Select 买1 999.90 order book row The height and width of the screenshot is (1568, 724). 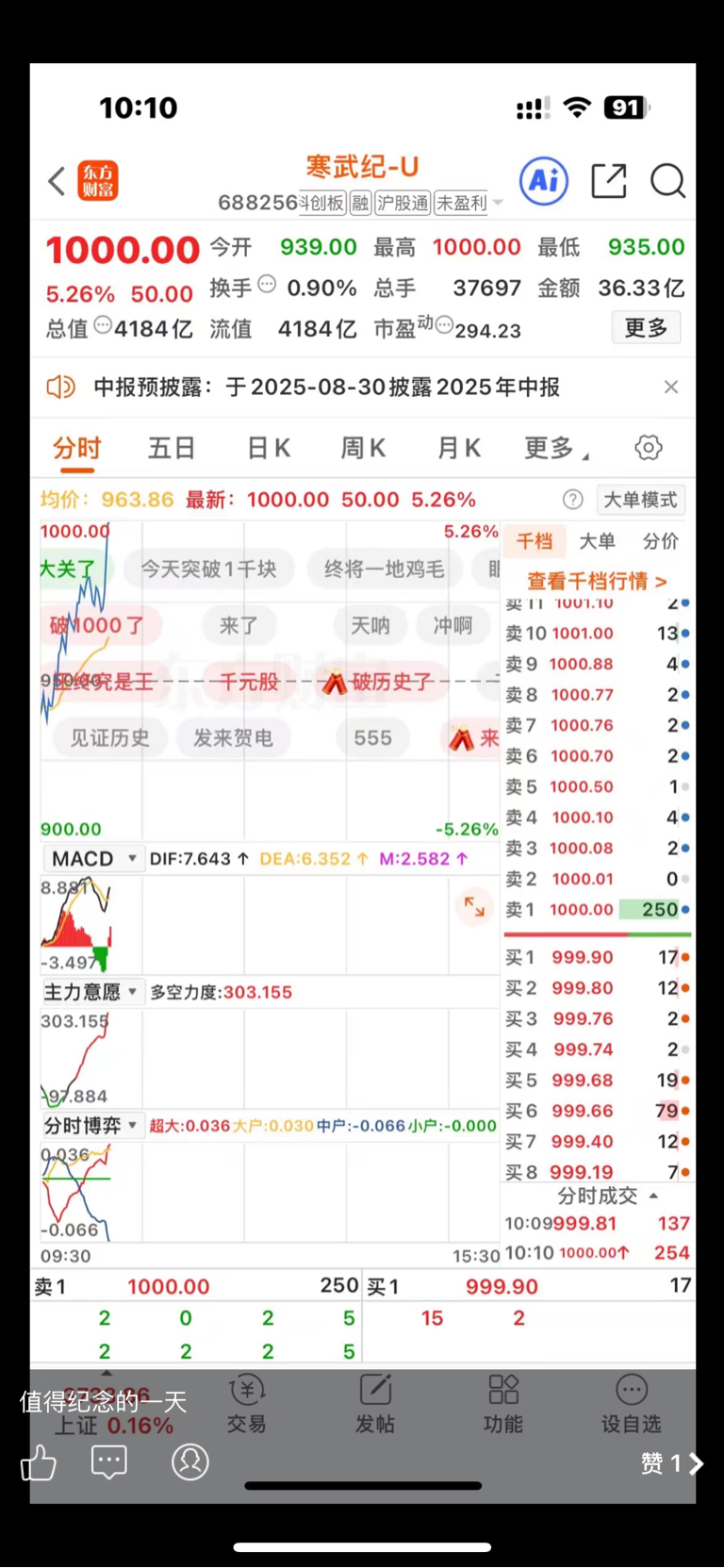point(597,958)
